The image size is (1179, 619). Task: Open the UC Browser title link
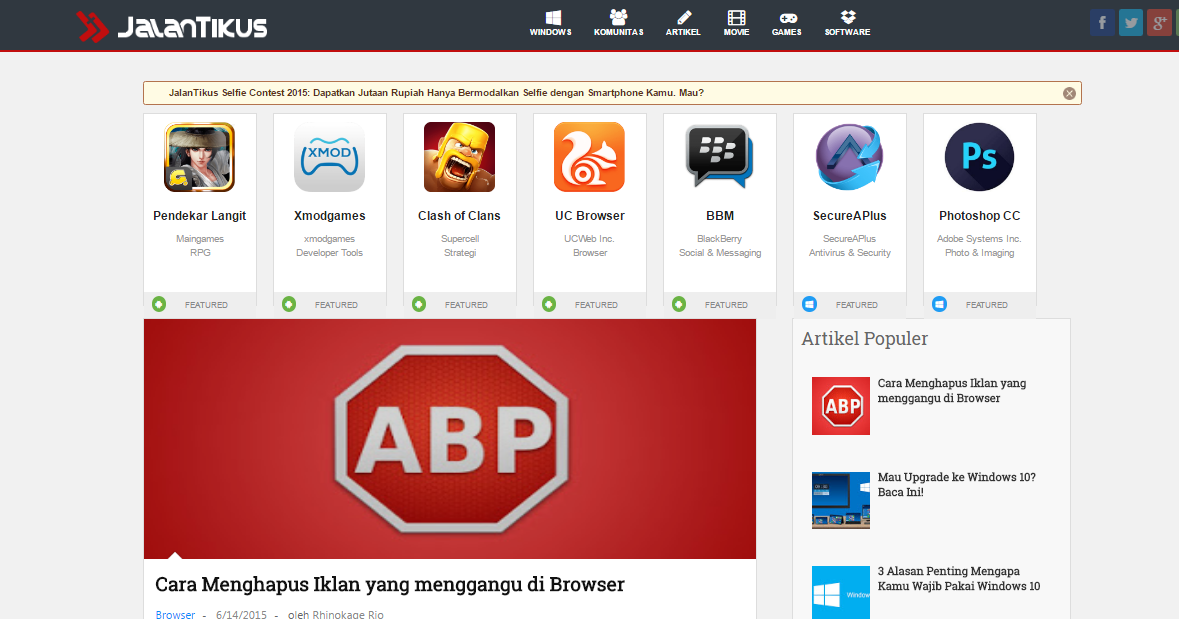coord(590,216)
